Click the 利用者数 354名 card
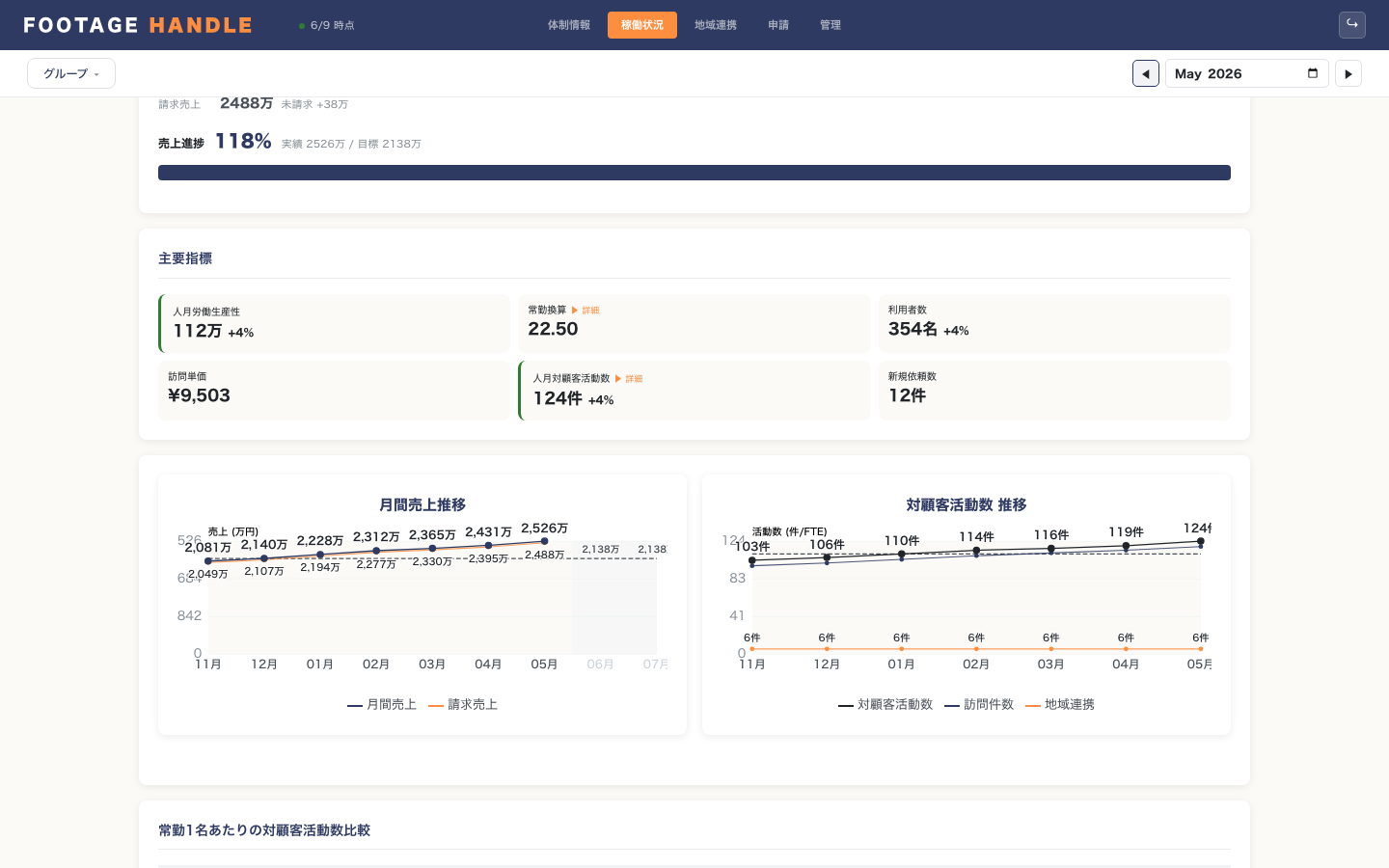Screen dimensions: 1389x868 [x=1054, y=324]
